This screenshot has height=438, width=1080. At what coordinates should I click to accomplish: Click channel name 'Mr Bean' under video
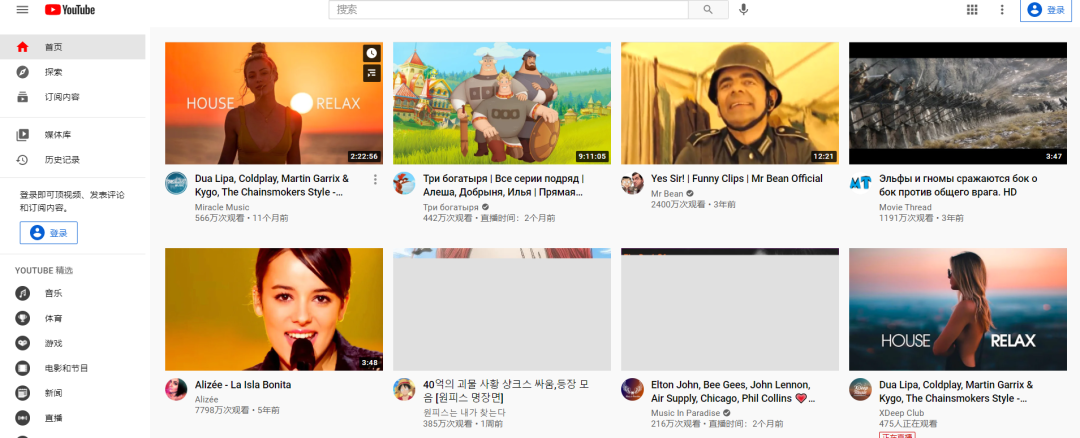(x=667, y=194)
